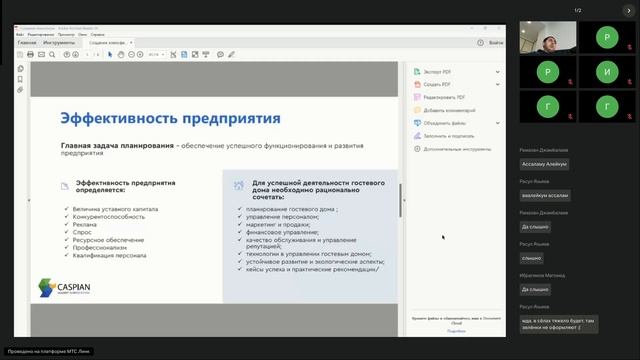The width and height of the screenshot is (640, 360).
Task: Expand the Объединить файлы chevron
Action: pyautogui.click(x=498, y=123)
